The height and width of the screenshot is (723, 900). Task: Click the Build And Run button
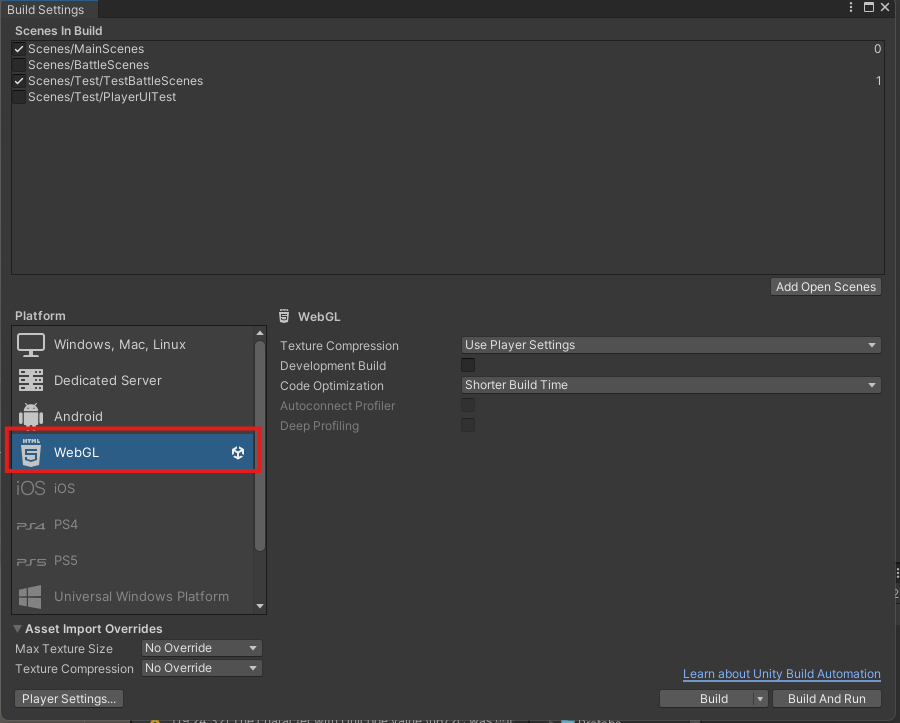tap(827, 698)
